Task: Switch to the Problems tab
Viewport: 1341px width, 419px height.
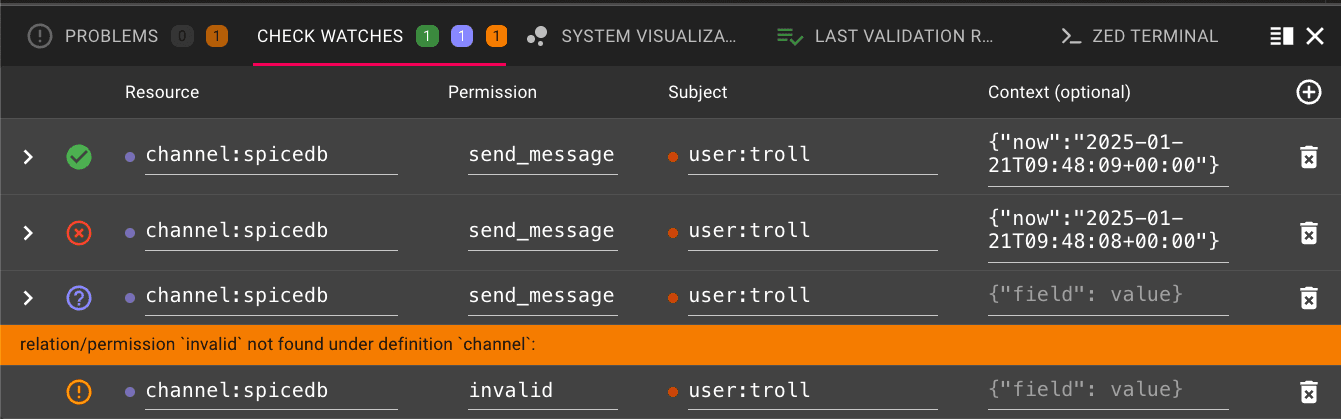Action: tap(111, 36)
